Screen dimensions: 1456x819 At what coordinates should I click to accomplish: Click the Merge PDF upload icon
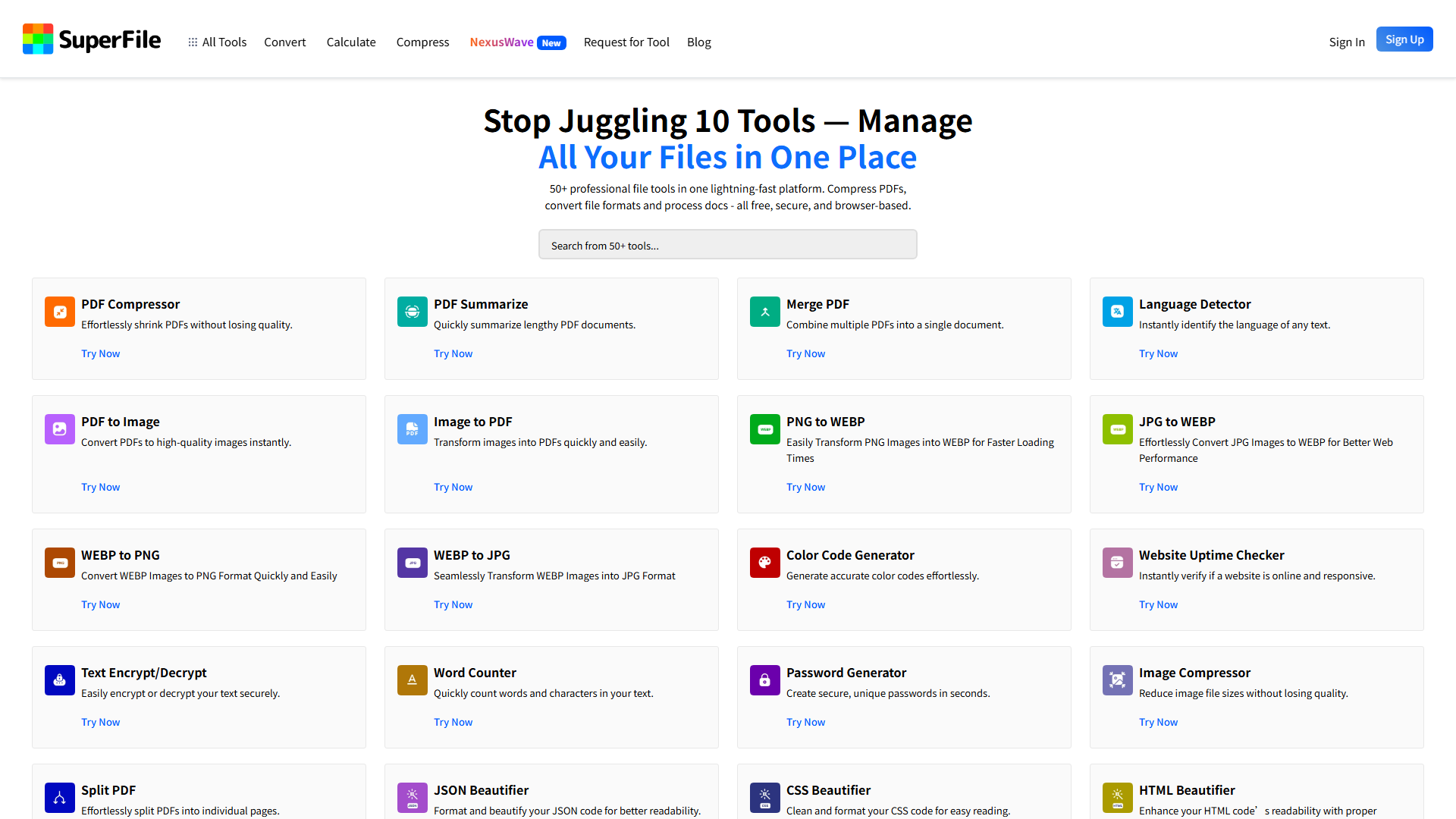point(764,312)
